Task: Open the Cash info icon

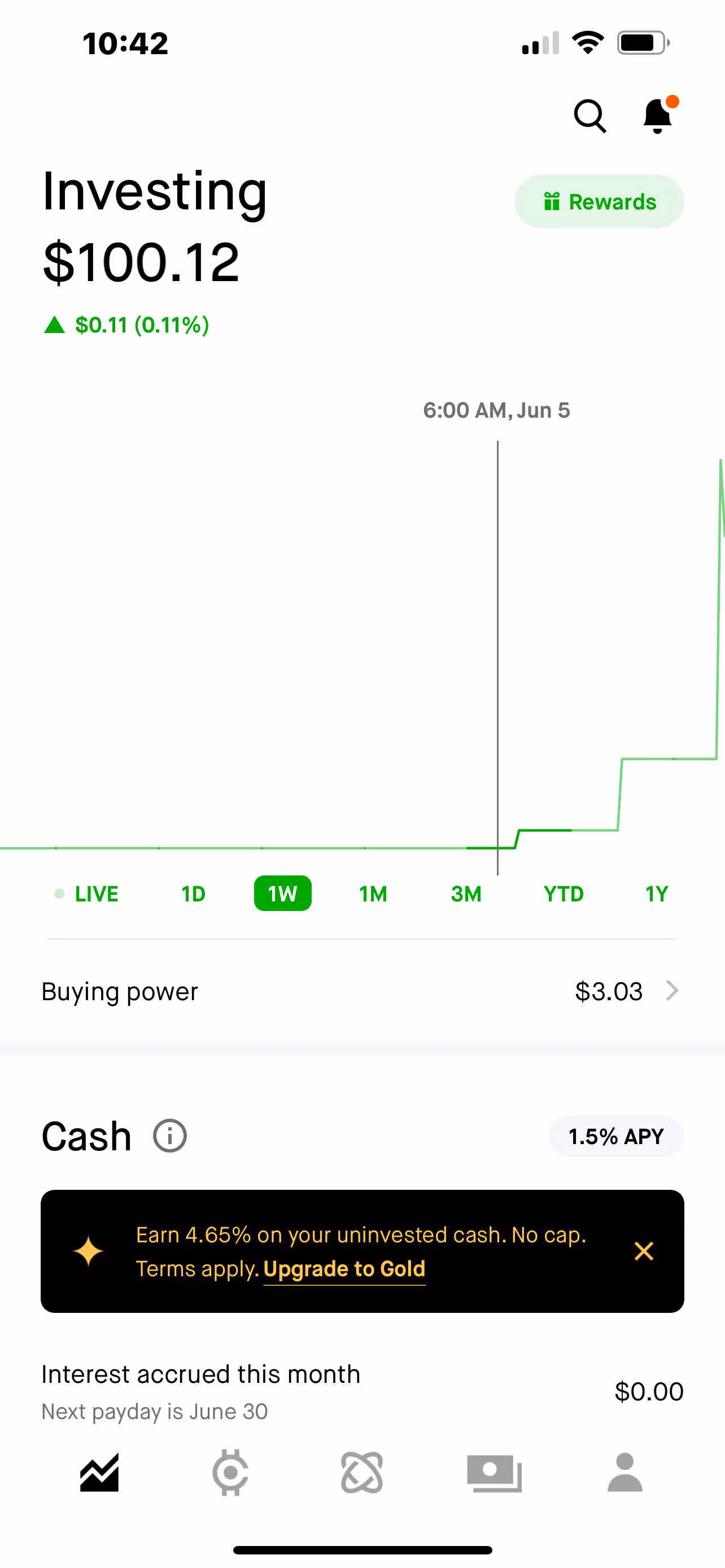Action: (x=170, y=1136)
